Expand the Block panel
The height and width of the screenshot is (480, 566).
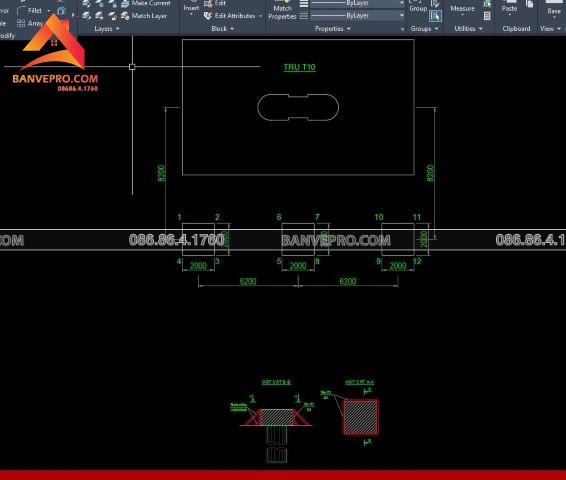(222, 29)
